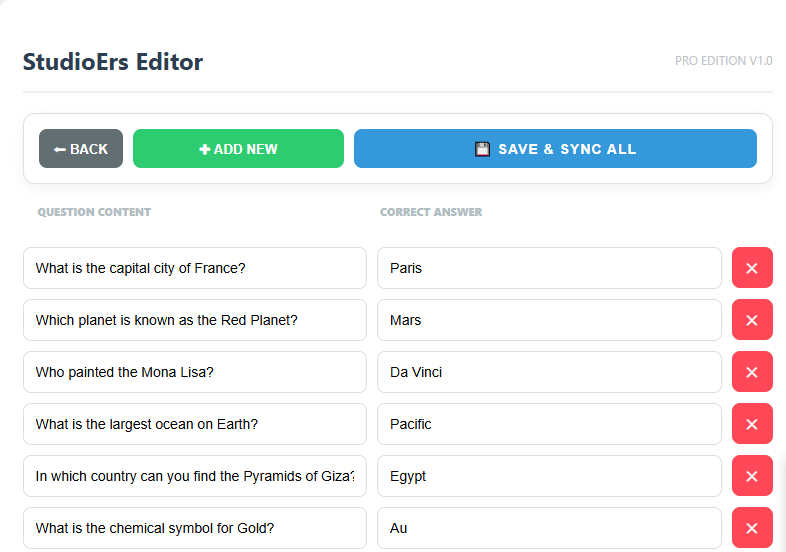Edit the "capital city of France" question field

[195, 268]
